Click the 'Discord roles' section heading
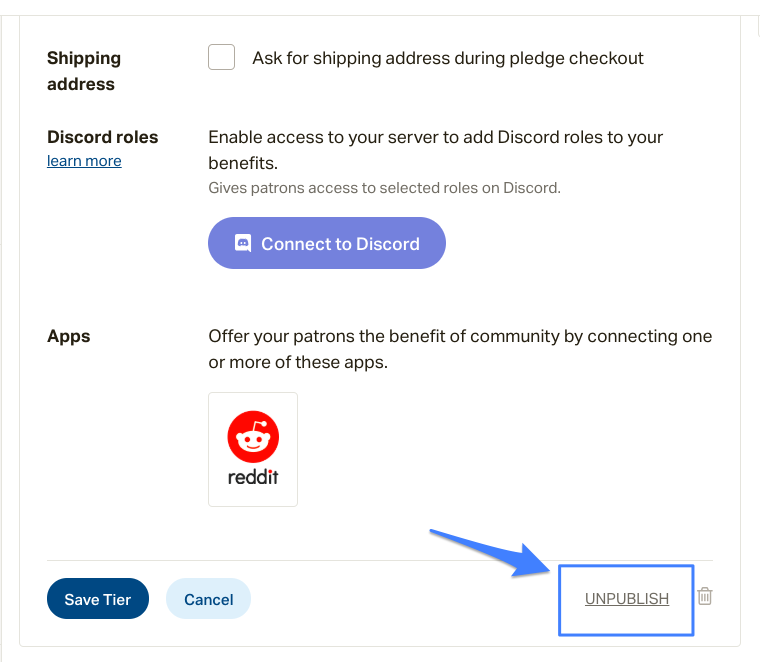This screenshot has width=760, height=662. (103, 137)
